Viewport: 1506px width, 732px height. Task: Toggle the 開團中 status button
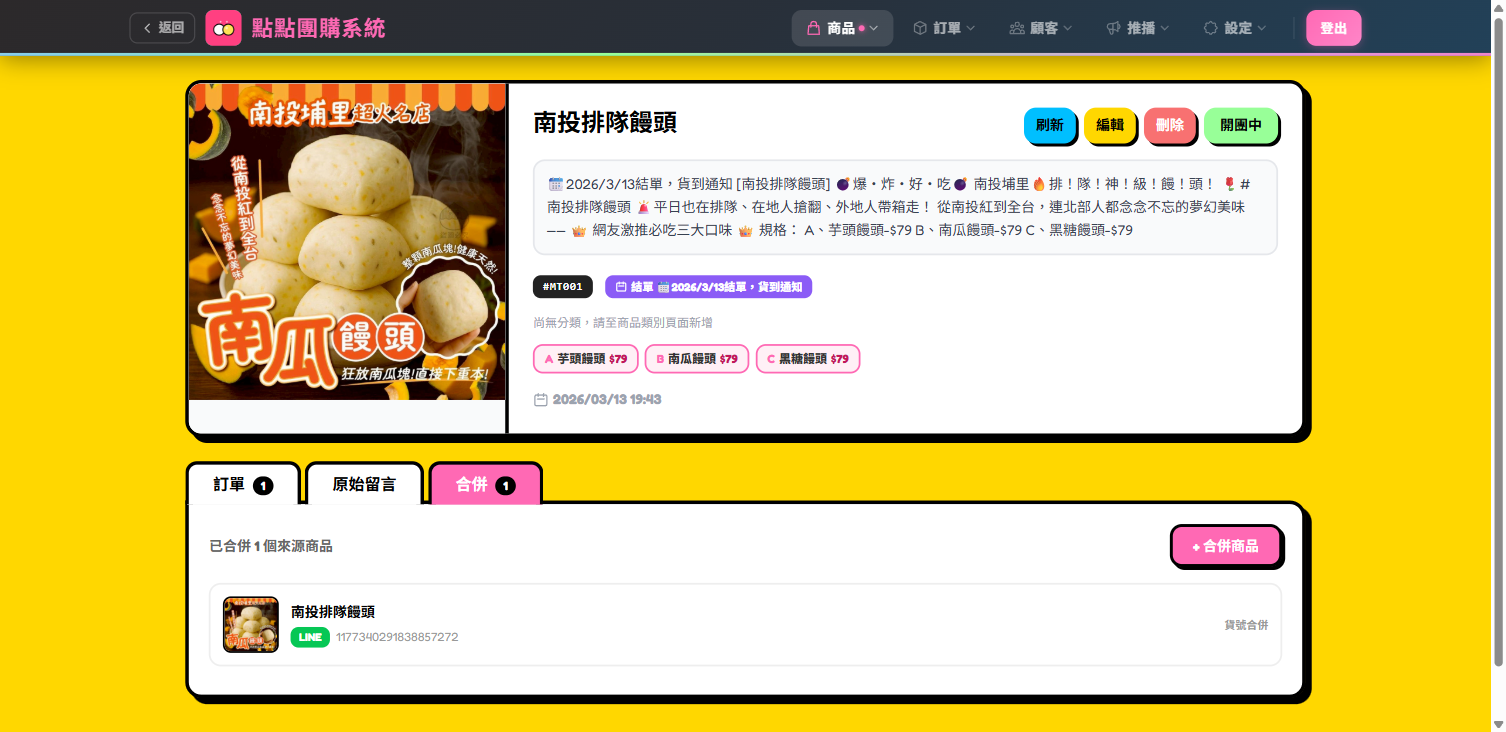tap(1241, 126)
